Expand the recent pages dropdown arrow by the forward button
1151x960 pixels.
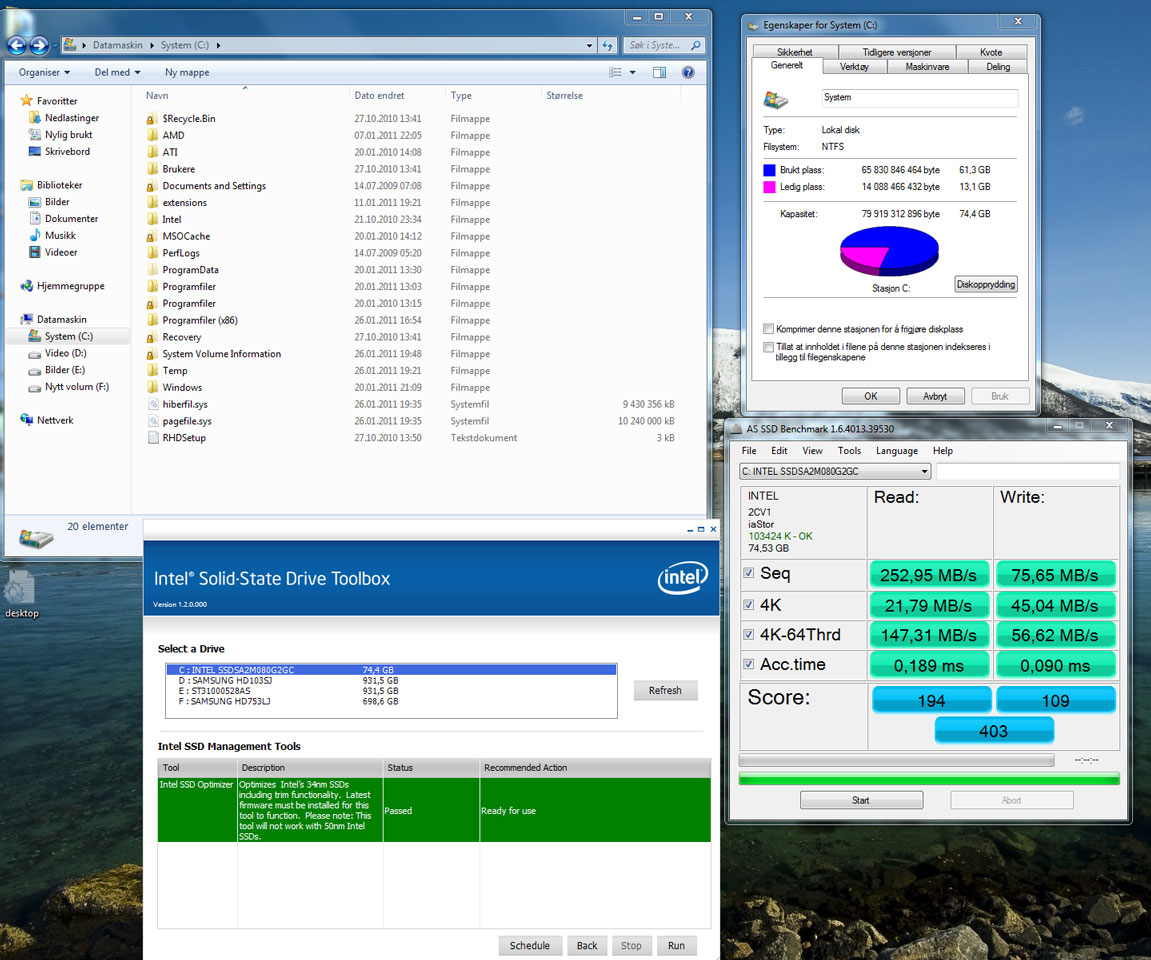(x=55, y=46)
